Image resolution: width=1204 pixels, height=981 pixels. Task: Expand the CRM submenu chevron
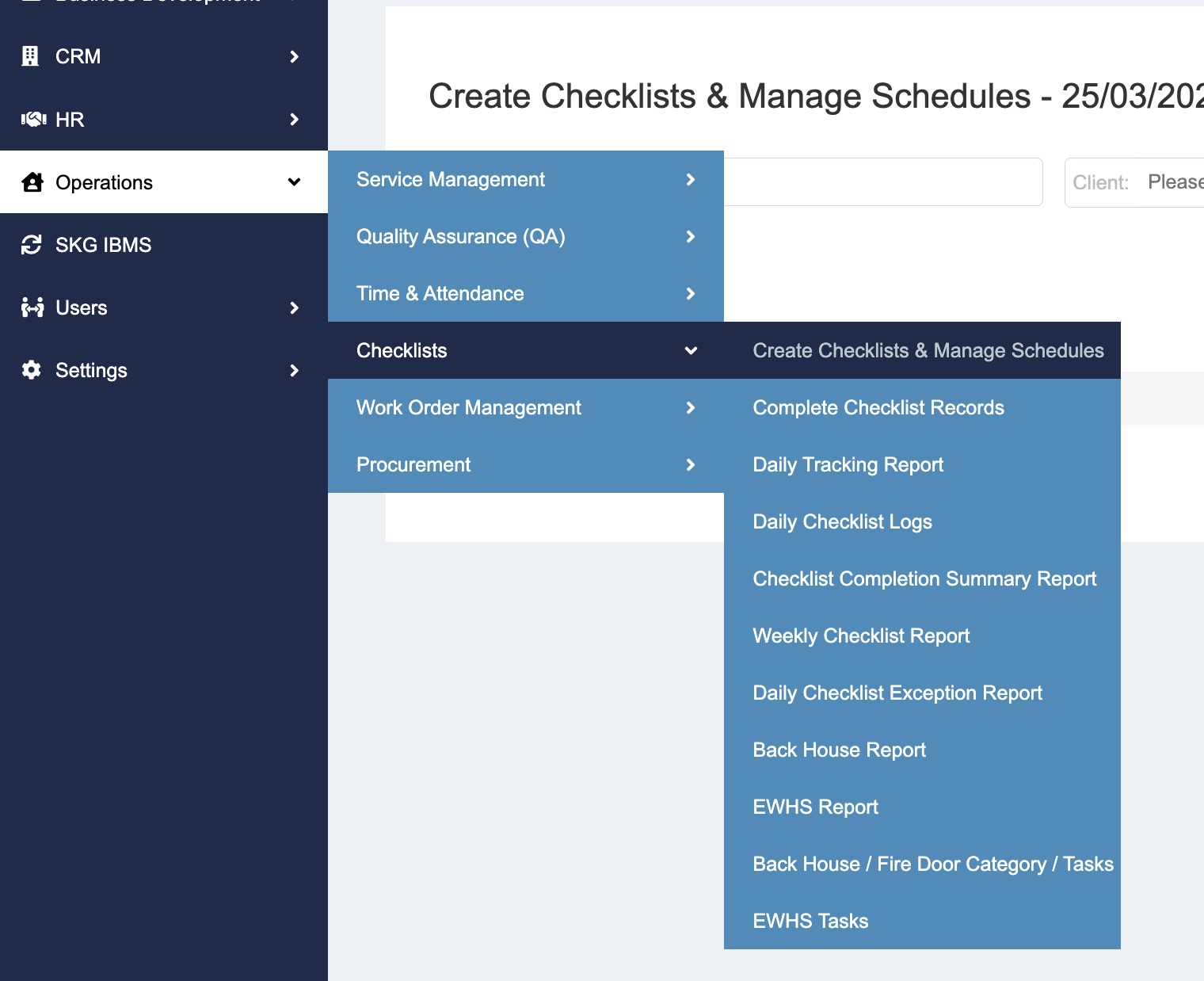point(294,56)
